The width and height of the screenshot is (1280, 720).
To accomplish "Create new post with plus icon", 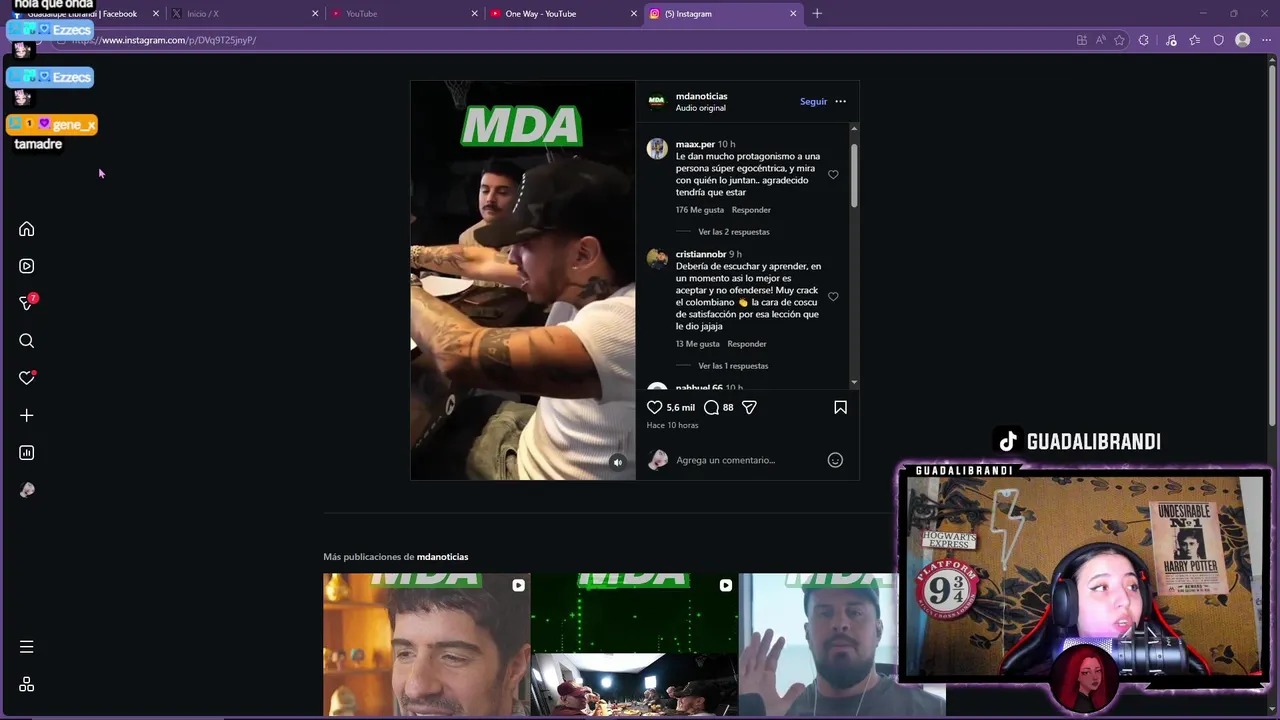I will click(x=27, y=415).
